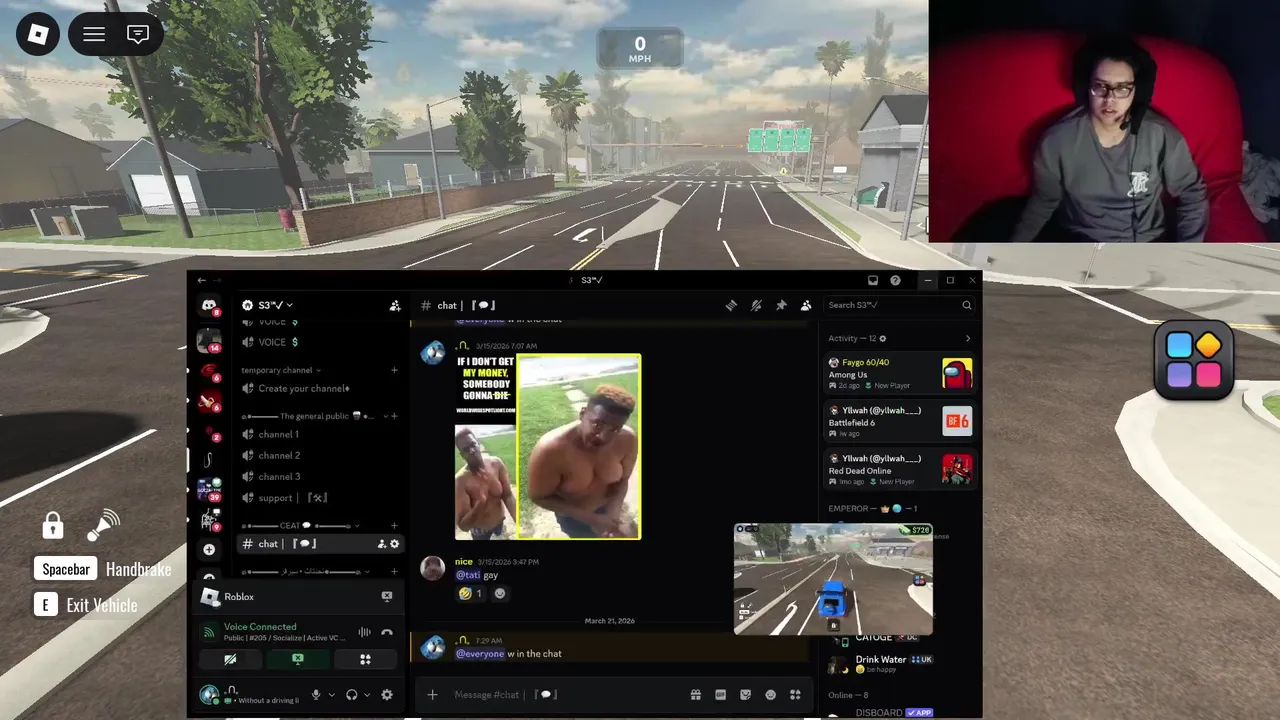Toggle channel notification mute bell

756,305
